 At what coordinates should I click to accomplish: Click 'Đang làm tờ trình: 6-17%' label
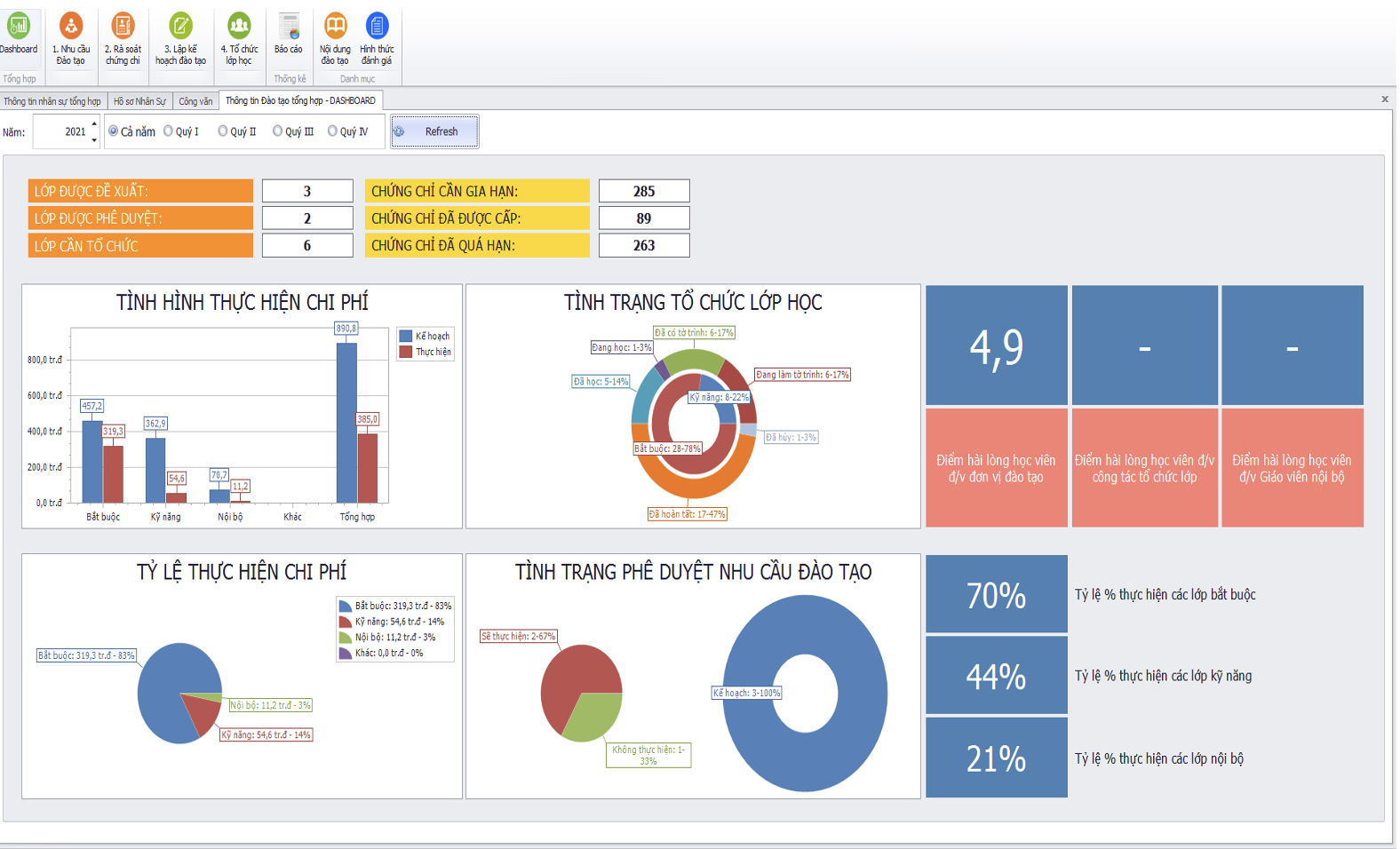pyautogui.click(x=803, y=375)
